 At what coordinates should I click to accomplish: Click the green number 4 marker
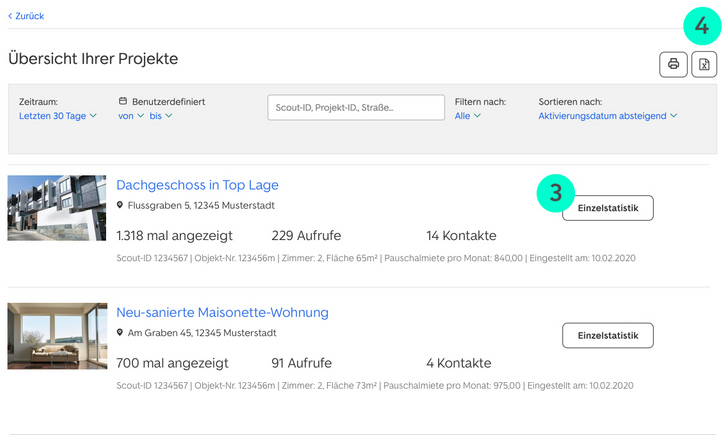(702, 25)
